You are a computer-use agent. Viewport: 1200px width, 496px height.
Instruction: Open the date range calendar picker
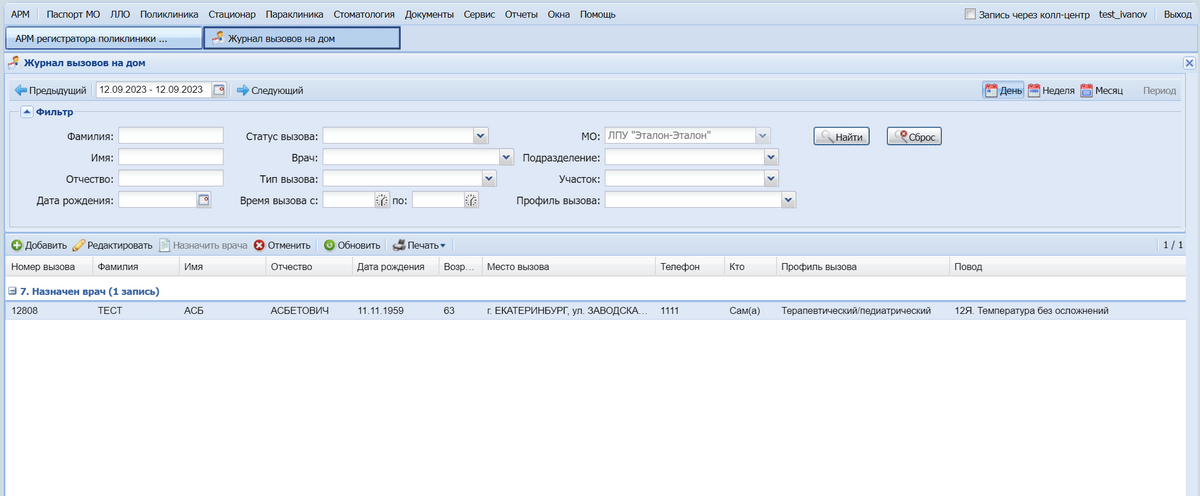tap(220, 90)
